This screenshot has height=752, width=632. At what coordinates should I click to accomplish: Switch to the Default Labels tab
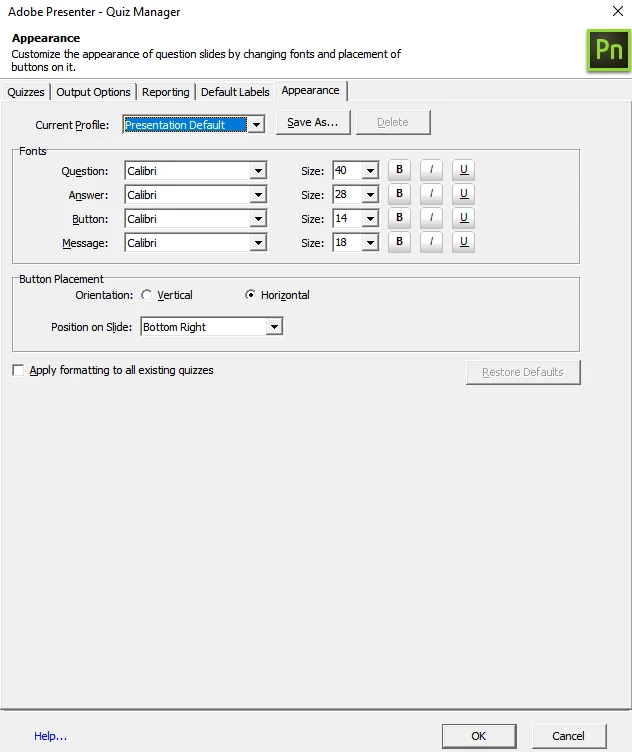tap(235, 92)
